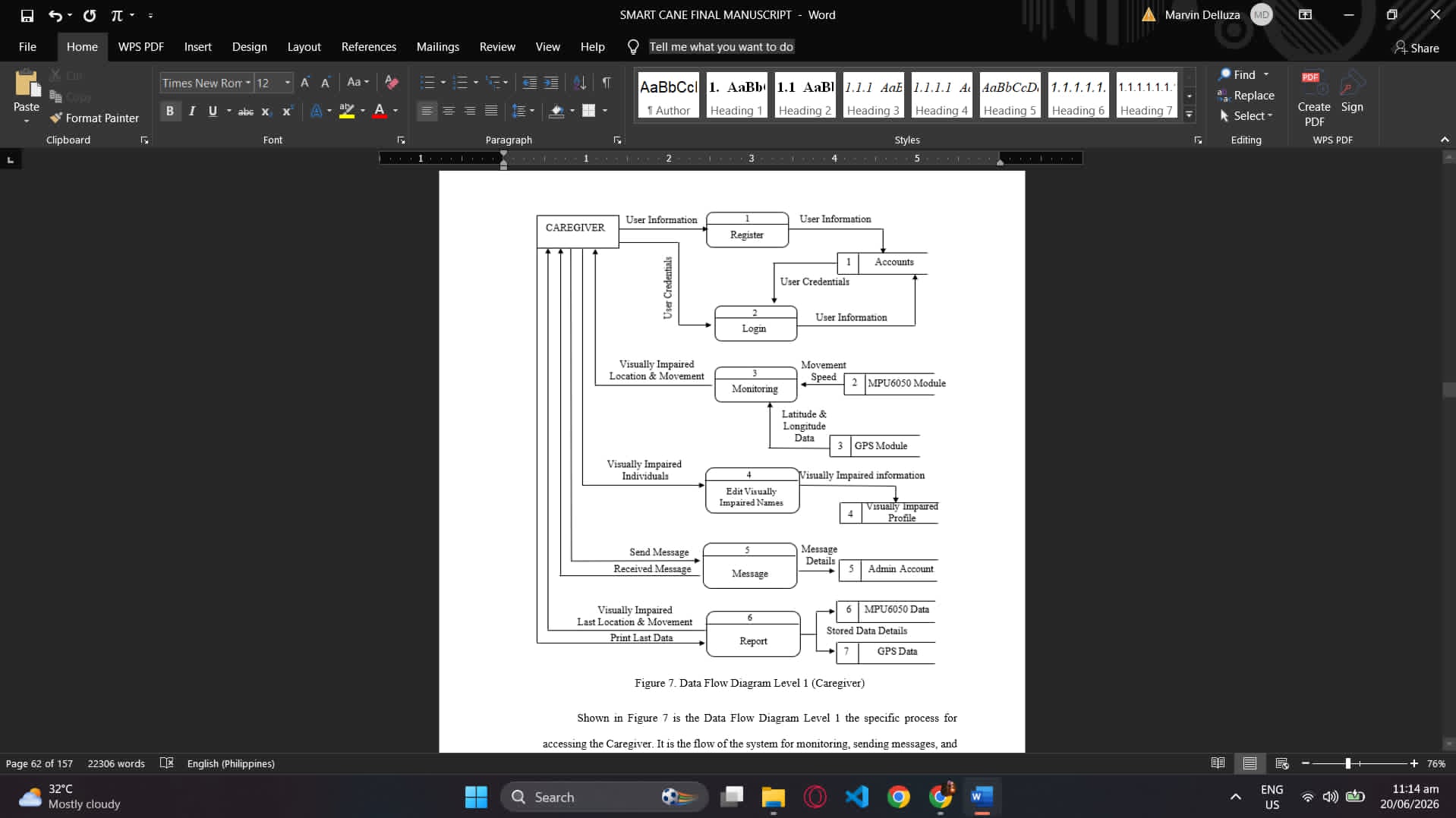Image resolution: width=1456 pixels, height=818 pixels.
Task: Apply the red font color button
Action: tap(380, 111)
